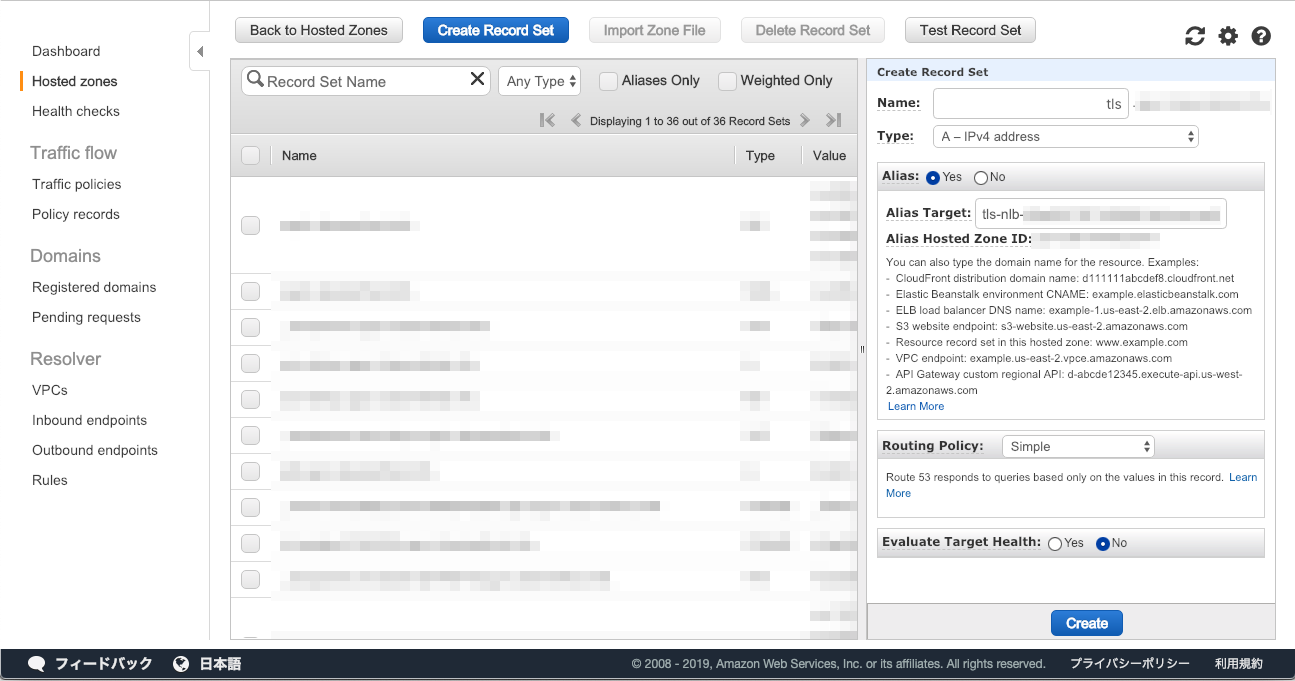The height and width of the screenshot is (681, 1295).
Task: Jump to the last page of records
Action: (833, 120)
